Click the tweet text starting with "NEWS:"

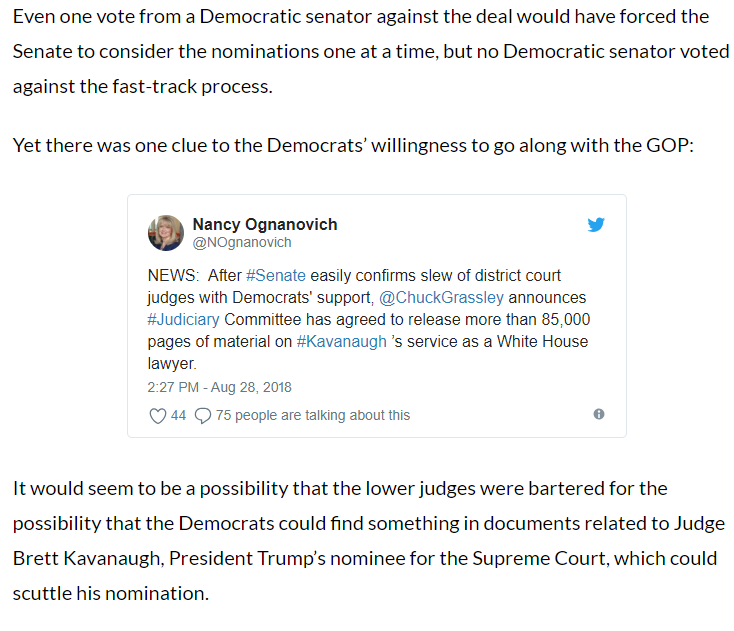[x=368, y=319]
